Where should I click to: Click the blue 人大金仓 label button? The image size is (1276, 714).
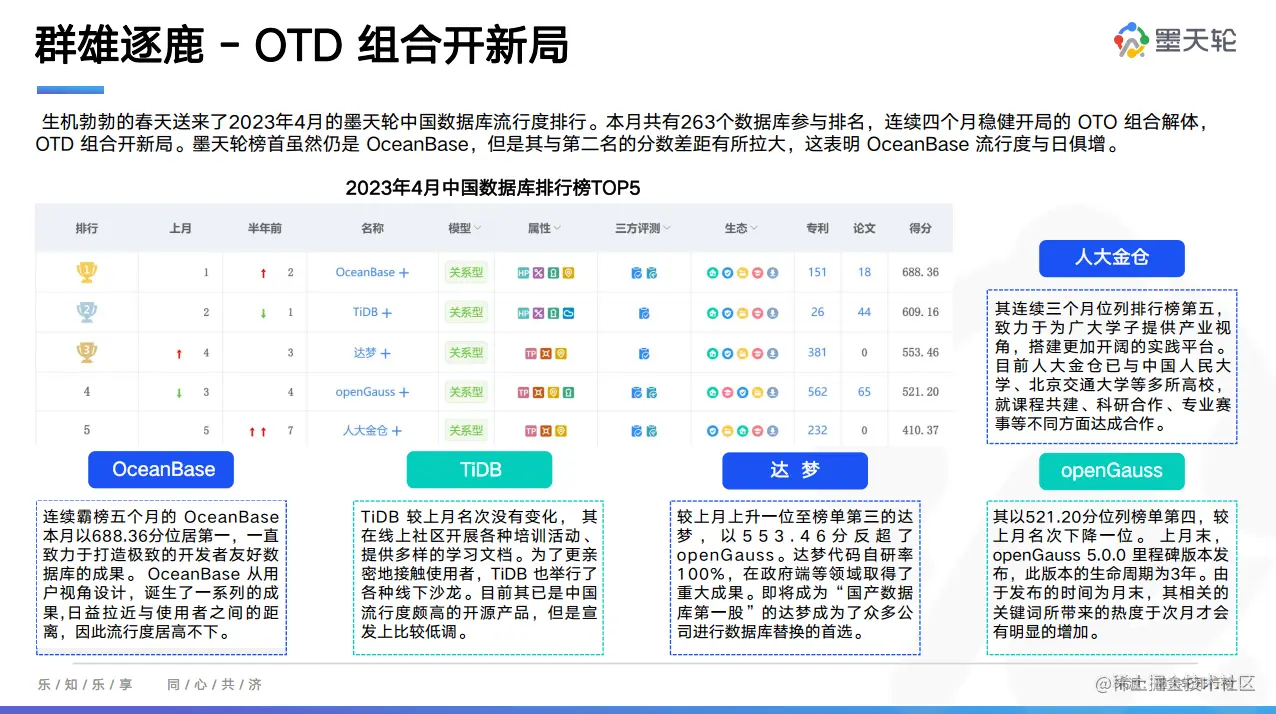pos(1111,258)
